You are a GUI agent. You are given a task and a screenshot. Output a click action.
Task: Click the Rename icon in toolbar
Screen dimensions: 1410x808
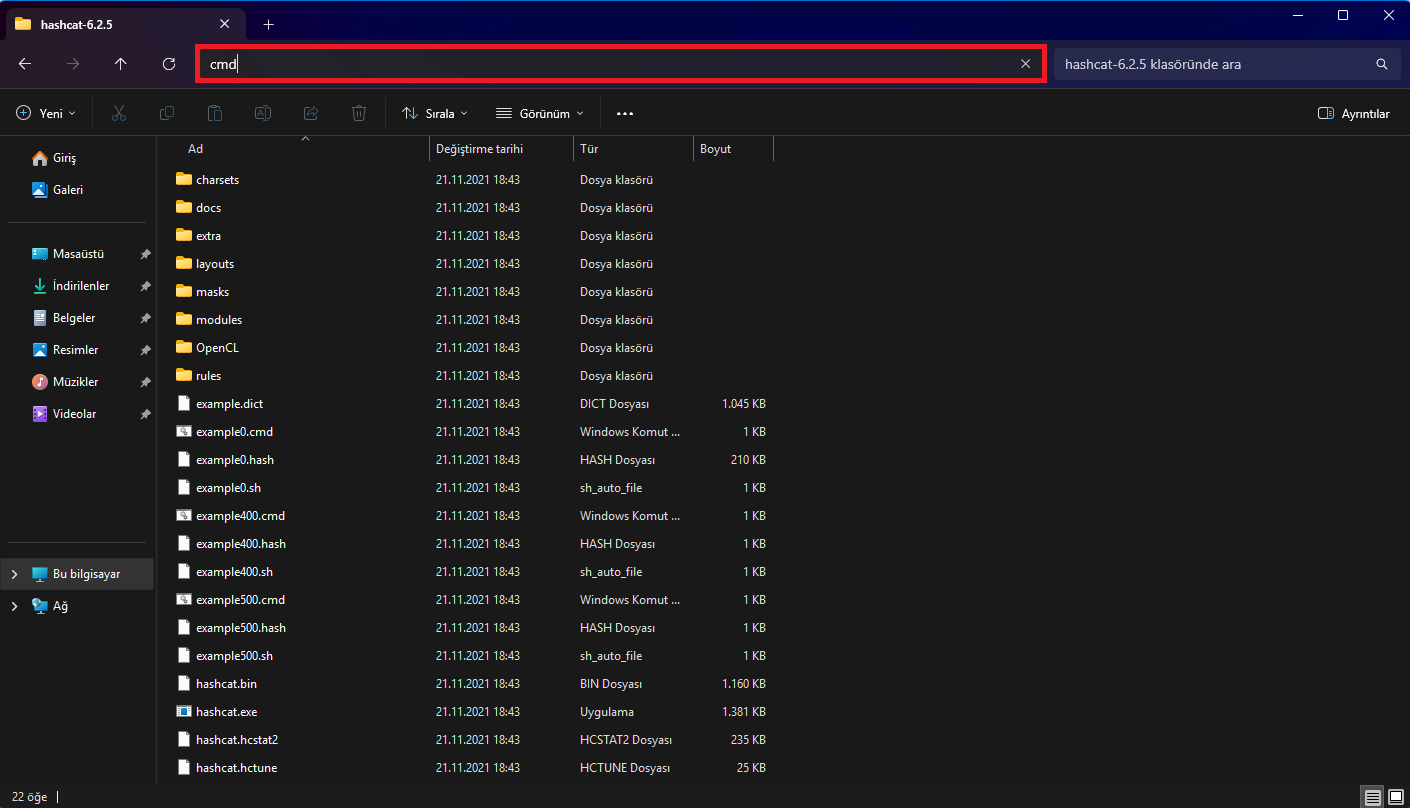(x=263, y=114)
